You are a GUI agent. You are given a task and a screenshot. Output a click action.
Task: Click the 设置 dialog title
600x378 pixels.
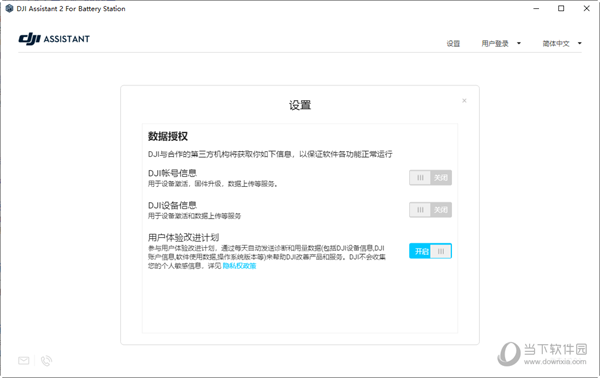tap(300, 105)
